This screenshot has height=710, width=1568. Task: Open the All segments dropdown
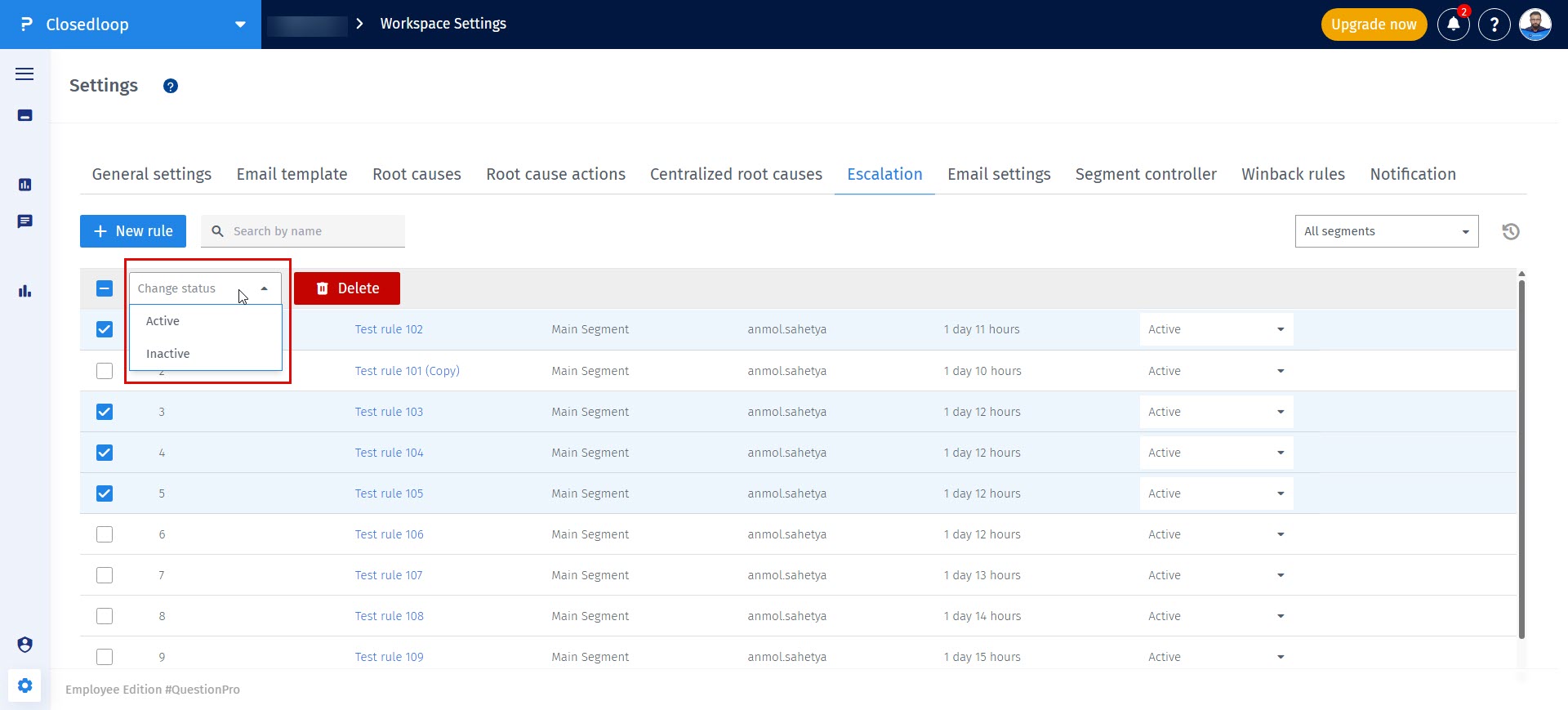coord(1386,231)
